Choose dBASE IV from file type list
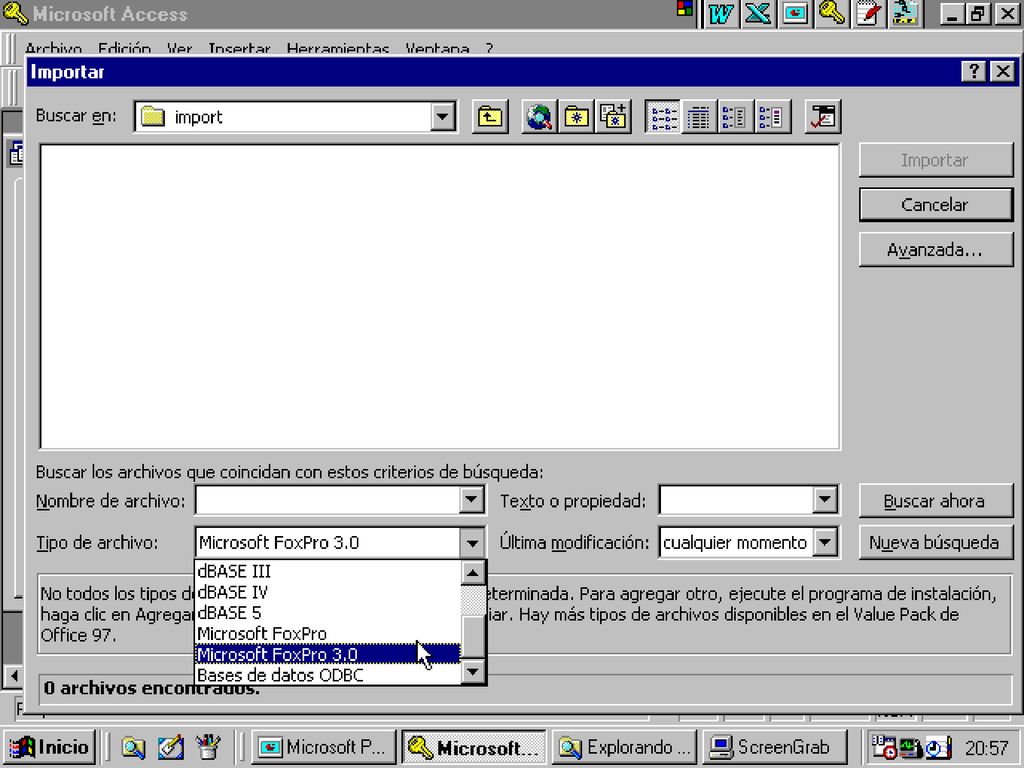 [327, 592]
